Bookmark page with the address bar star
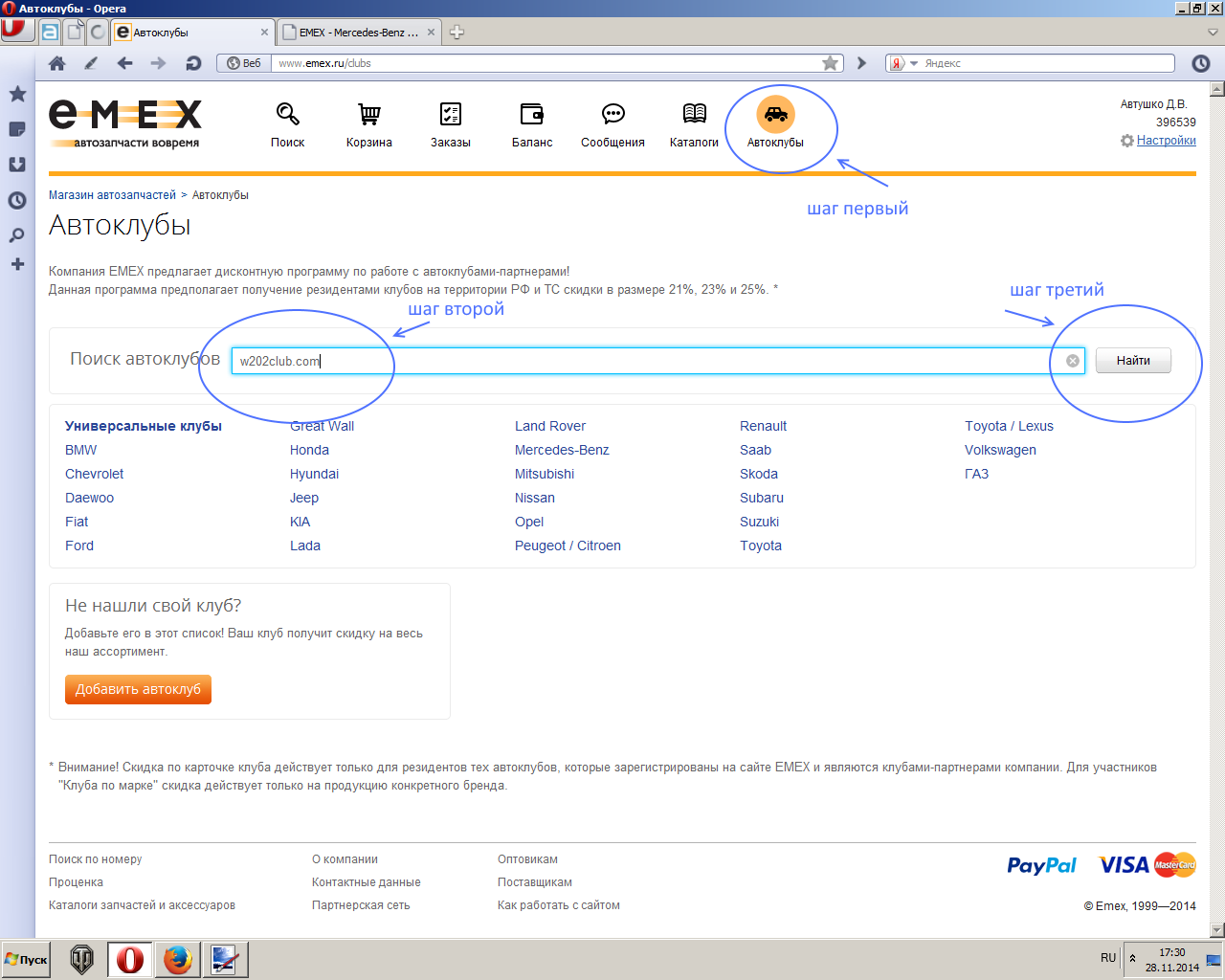 pos(831,63)
